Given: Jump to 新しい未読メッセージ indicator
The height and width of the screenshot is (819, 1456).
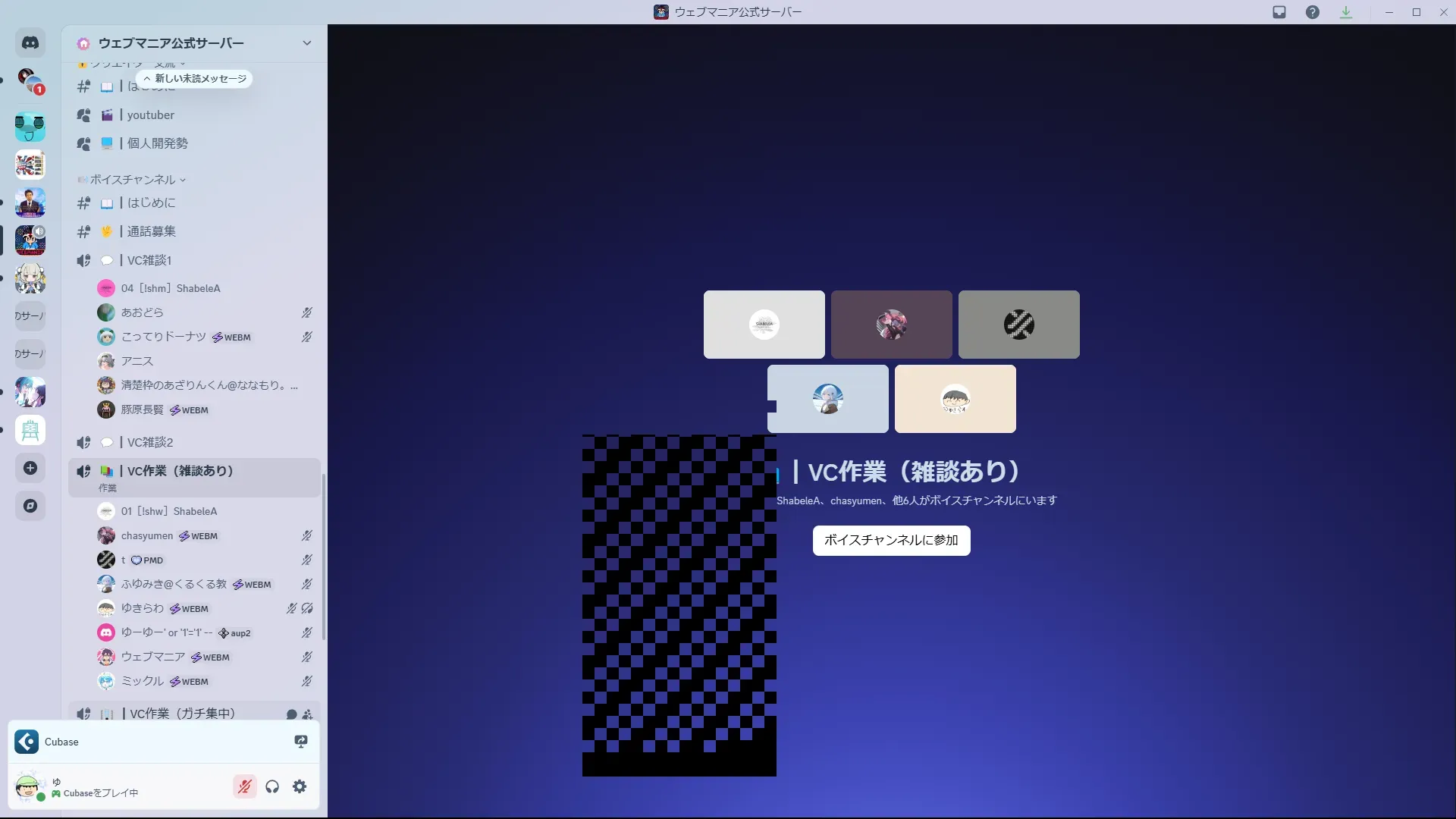Looking at the screenshot, I should [x=195, y=79].
